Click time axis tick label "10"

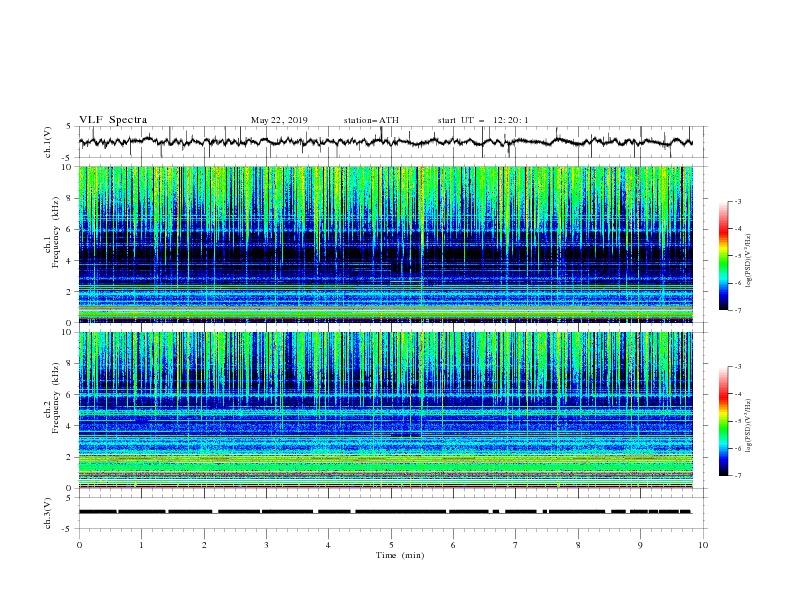click(703, 545)
